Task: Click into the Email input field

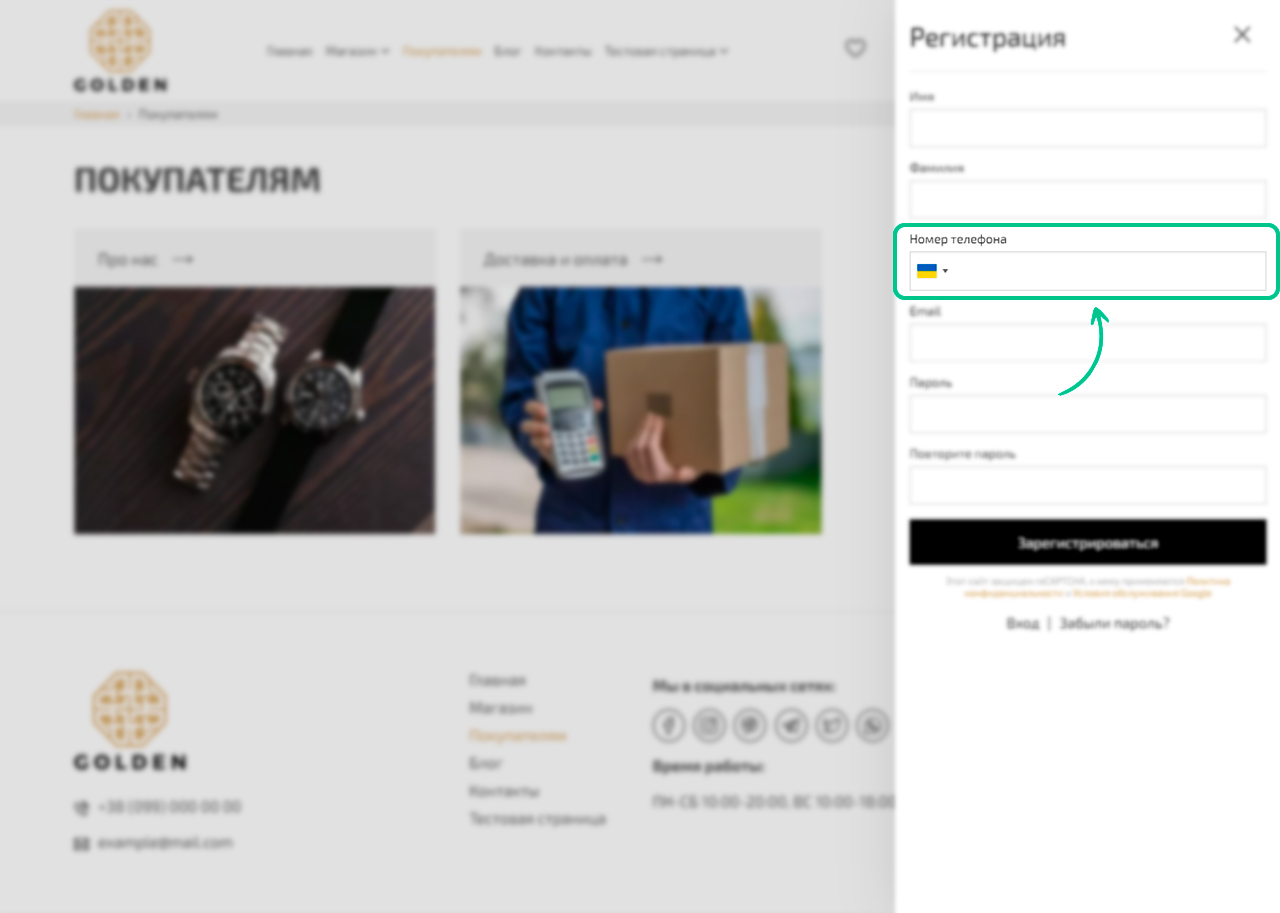Action: pyautogui.click(x=1088, y=343)
